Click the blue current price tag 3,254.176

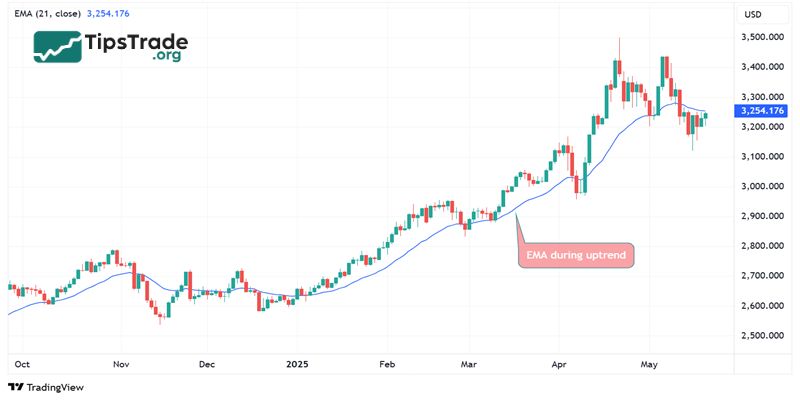(760, 111)
